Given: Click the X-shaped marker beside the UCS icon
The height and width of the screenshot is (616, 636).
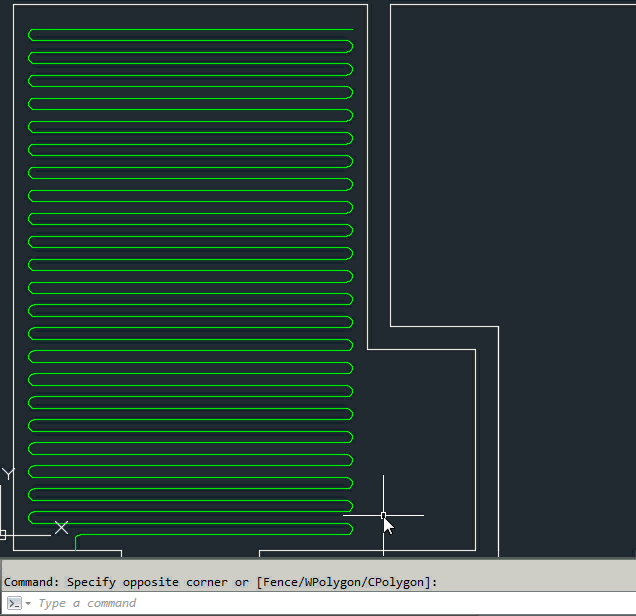Looking at the screenshot, I should 61,527.
